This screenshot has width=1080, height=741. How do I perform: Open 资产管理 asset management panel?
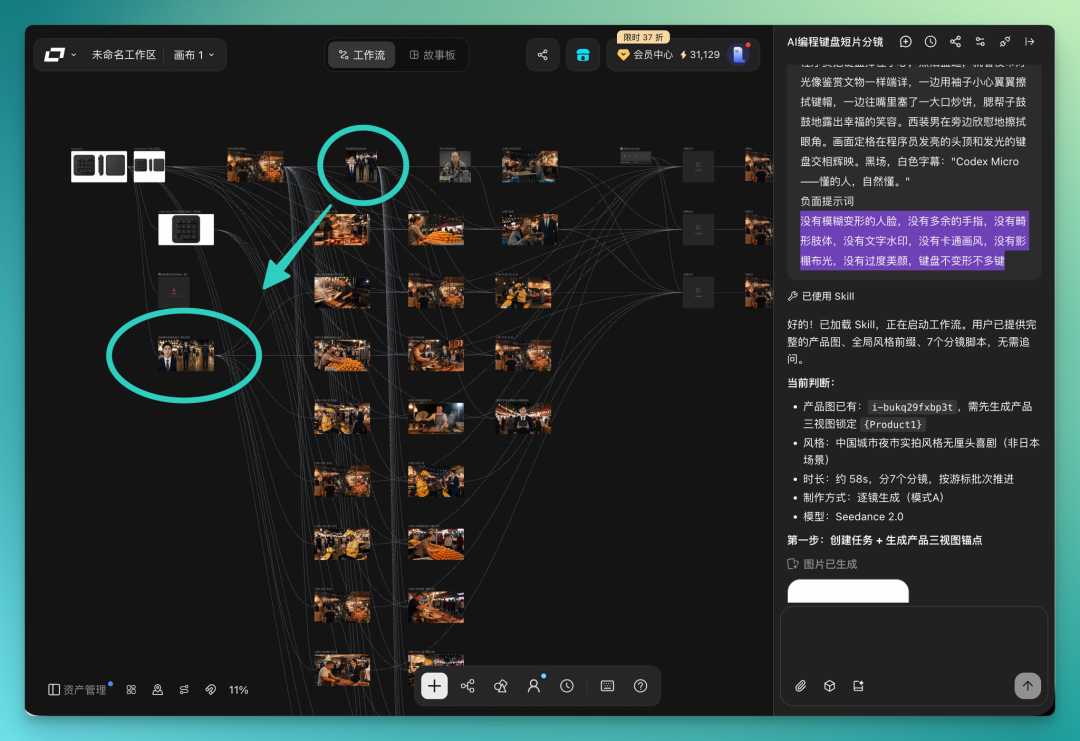tap(77, 689)
